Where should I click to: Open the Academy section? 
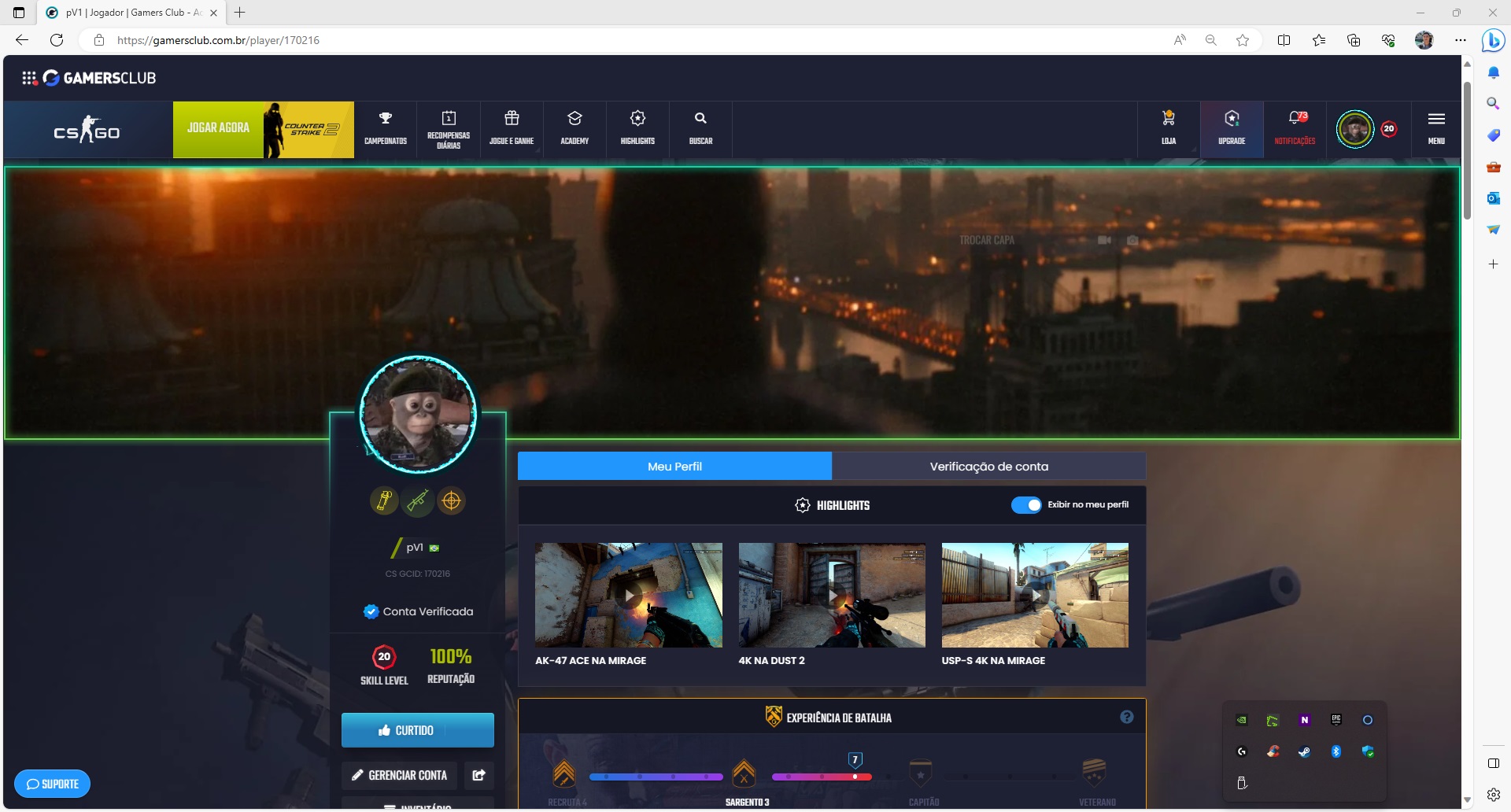pyautogui.click(x=574, y=129)
